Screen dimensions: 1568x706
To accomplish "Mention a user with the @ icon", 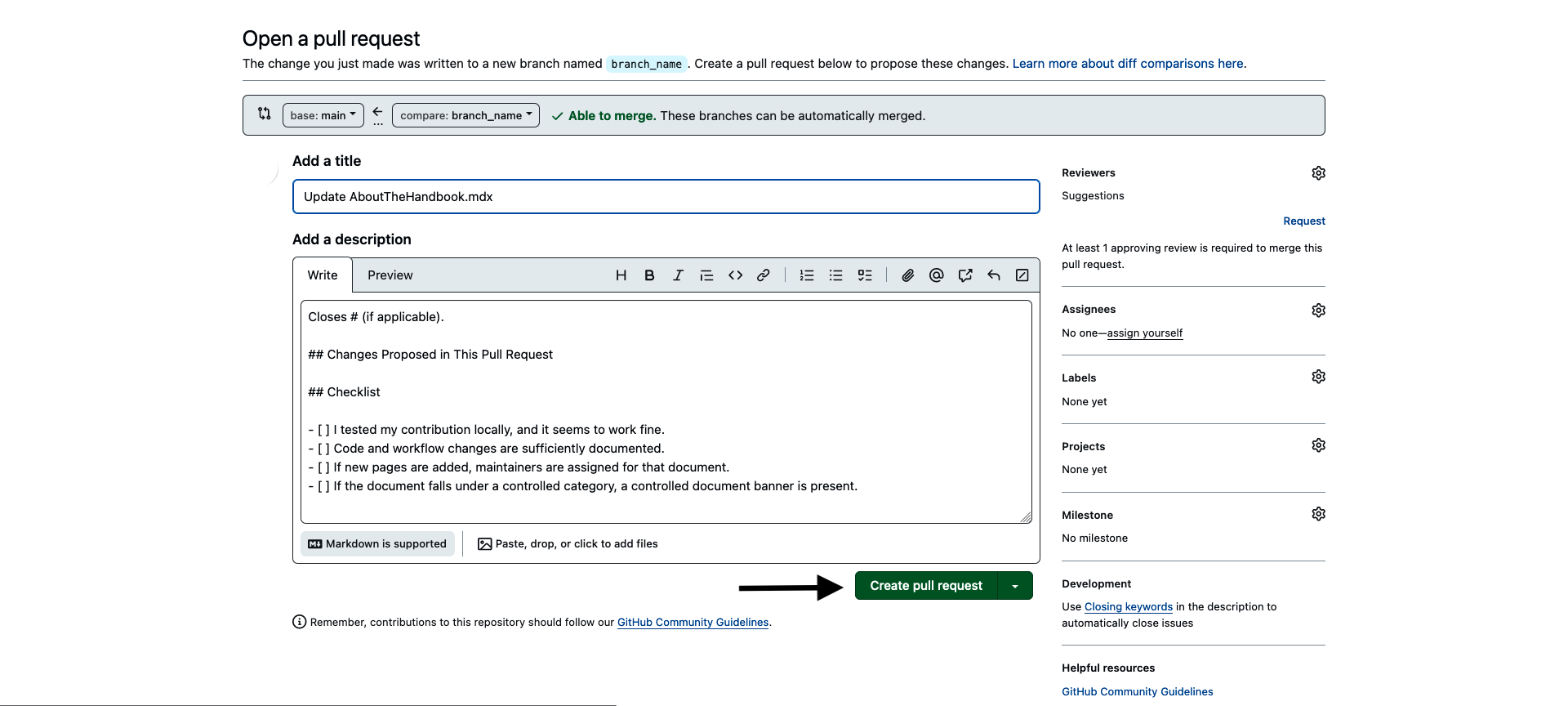I will (936, 275).
